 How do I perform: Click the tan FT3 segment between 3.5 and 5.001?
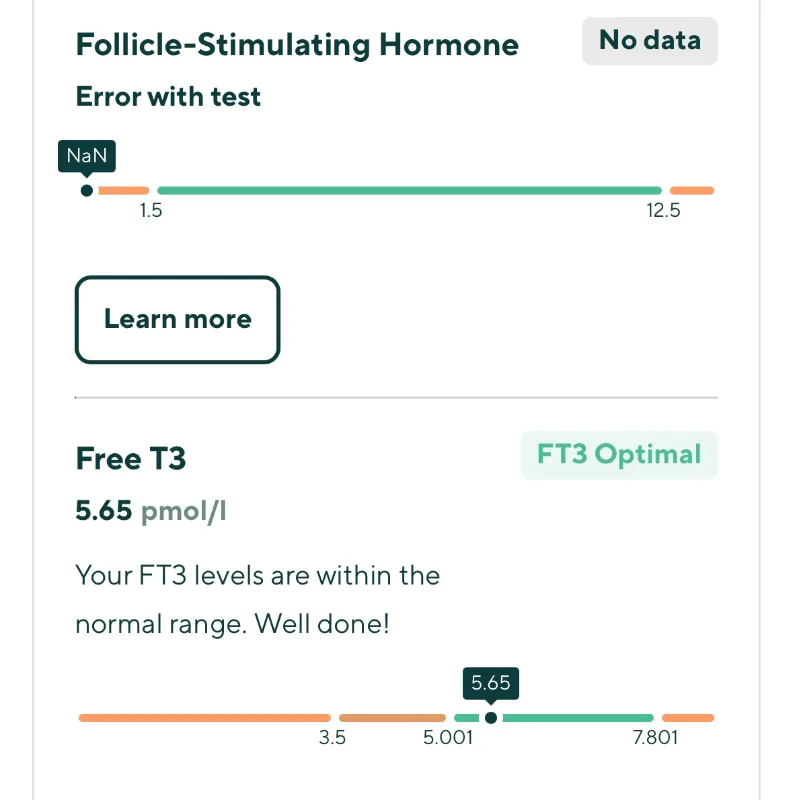pyautogui.click(x=392, y=718)
